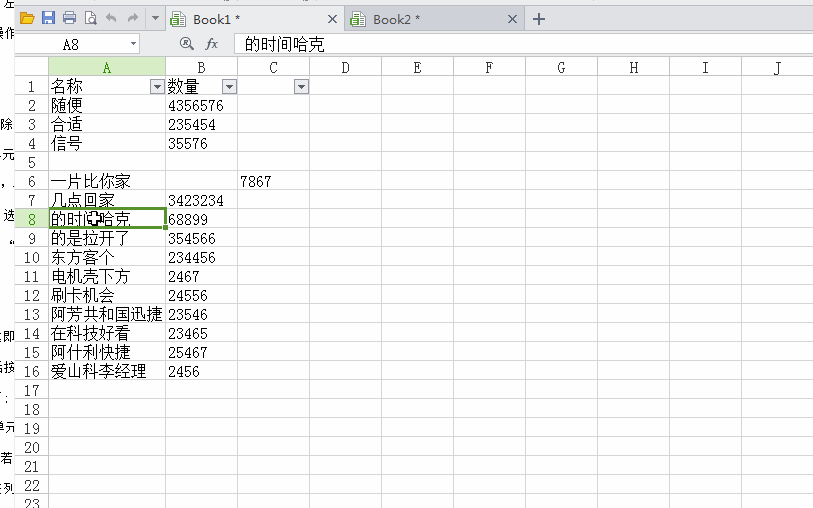Click the fx insert function icon
This screenshot has width=813, height=508.
(212, 44)
